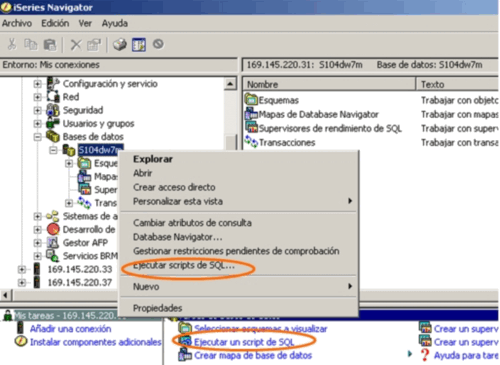
Task: Select the 169.145.220.37 tree row
Action: [x=80, y=283]
